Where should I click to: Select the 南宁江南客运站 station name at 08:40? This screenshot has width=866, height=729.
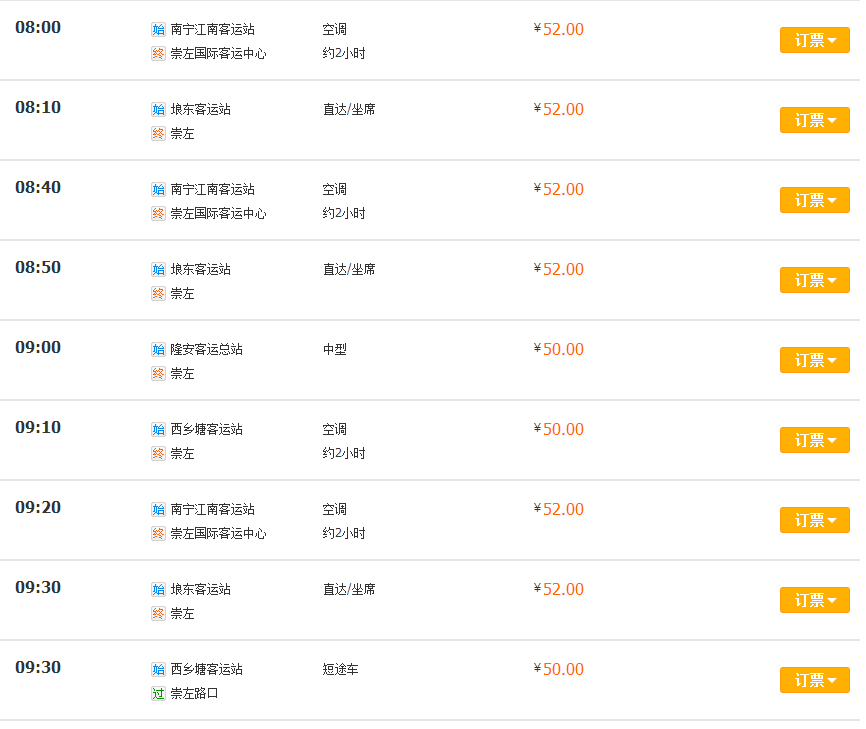(213, 189)
